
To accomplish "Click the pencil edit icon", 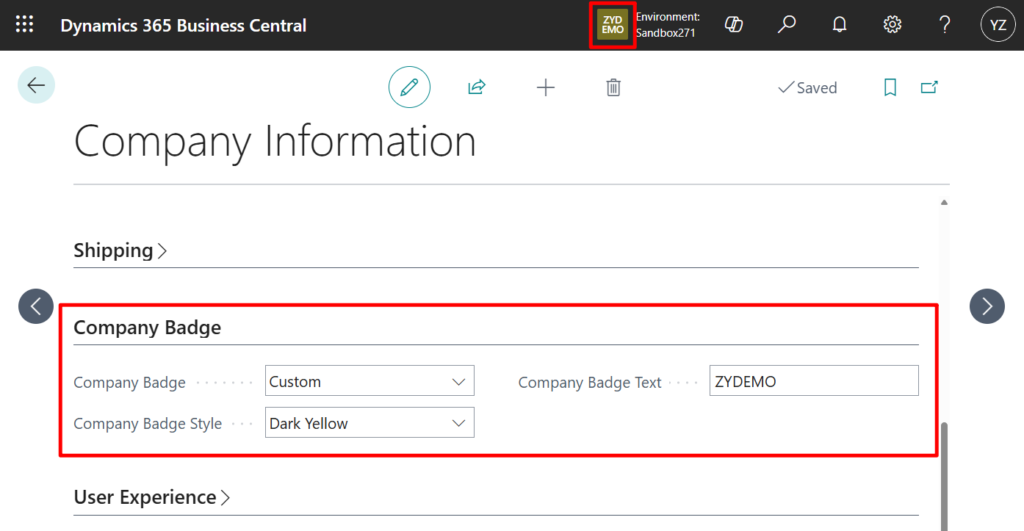I will coord(409,88).
